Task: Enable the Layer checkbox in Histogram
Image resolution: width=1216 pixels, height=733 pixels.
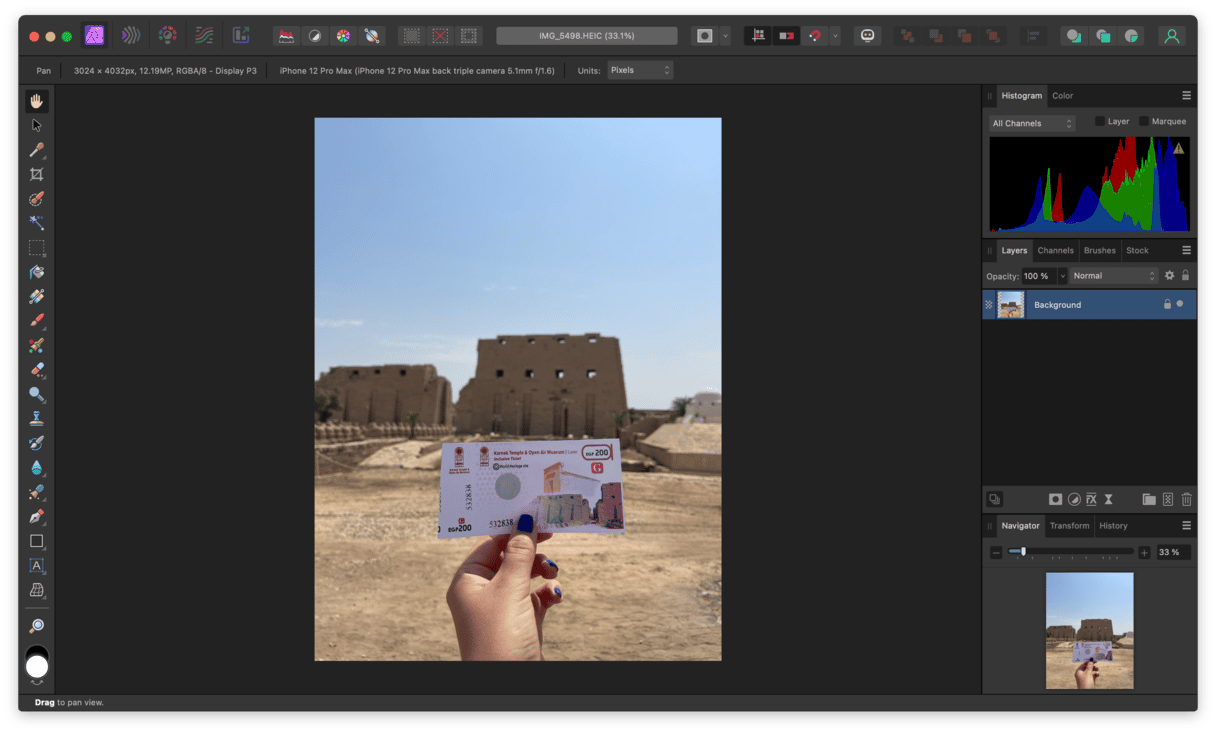Action: [1100, 122]
